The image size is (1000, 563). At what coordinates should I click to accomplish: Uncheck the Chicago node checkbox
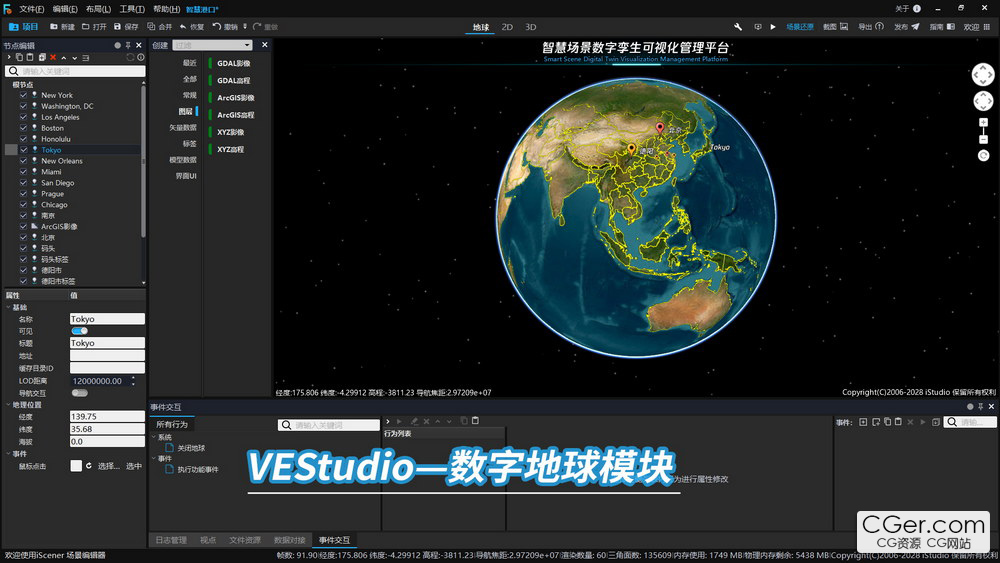click(x=24, y=205)
